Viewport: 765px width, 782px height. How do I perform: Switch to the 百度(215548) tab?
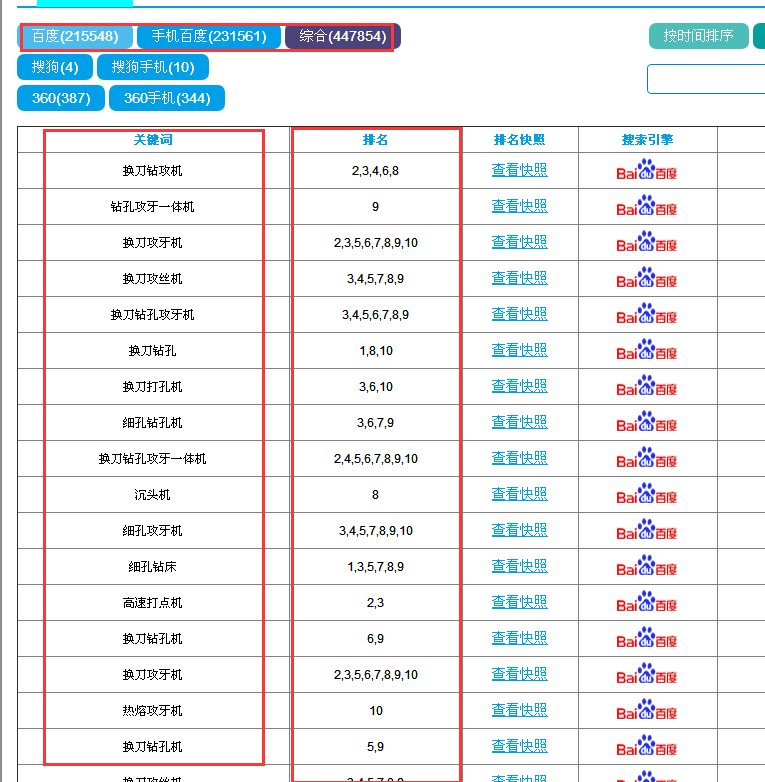pos(75,36)
